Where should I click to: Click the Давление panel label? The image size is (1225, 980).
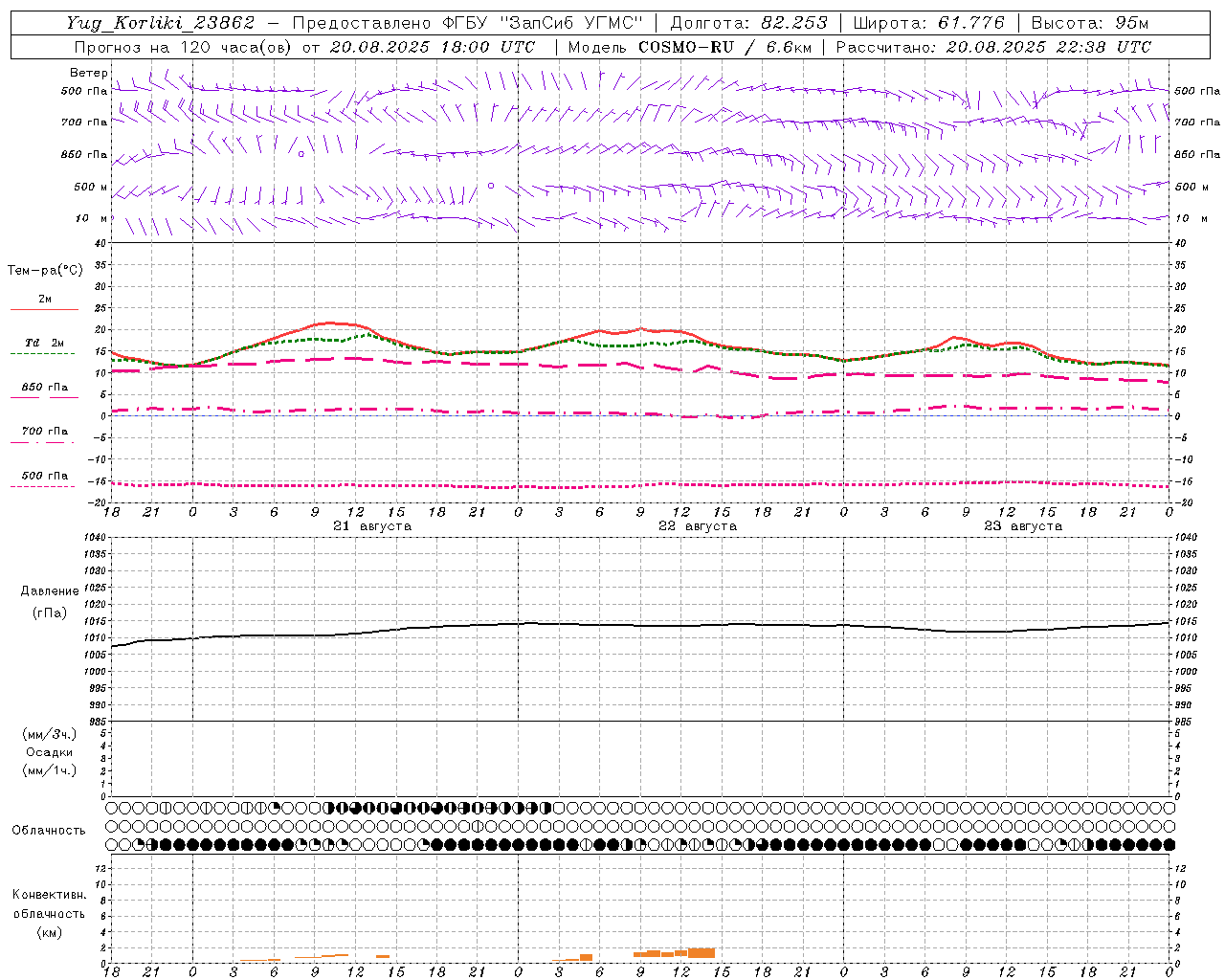(x=50, y=591)
